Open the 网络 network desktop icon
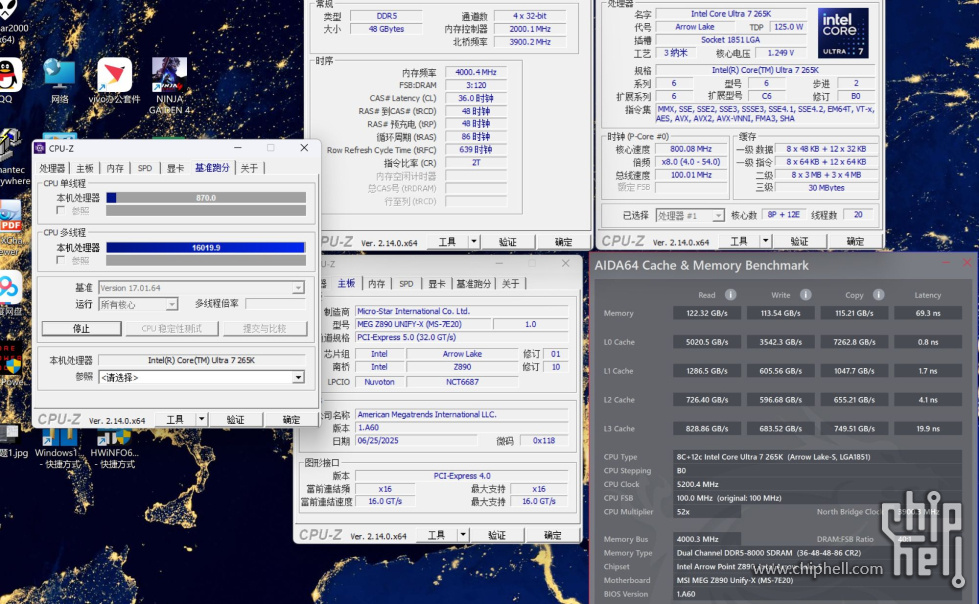 [x=59, y=76]
